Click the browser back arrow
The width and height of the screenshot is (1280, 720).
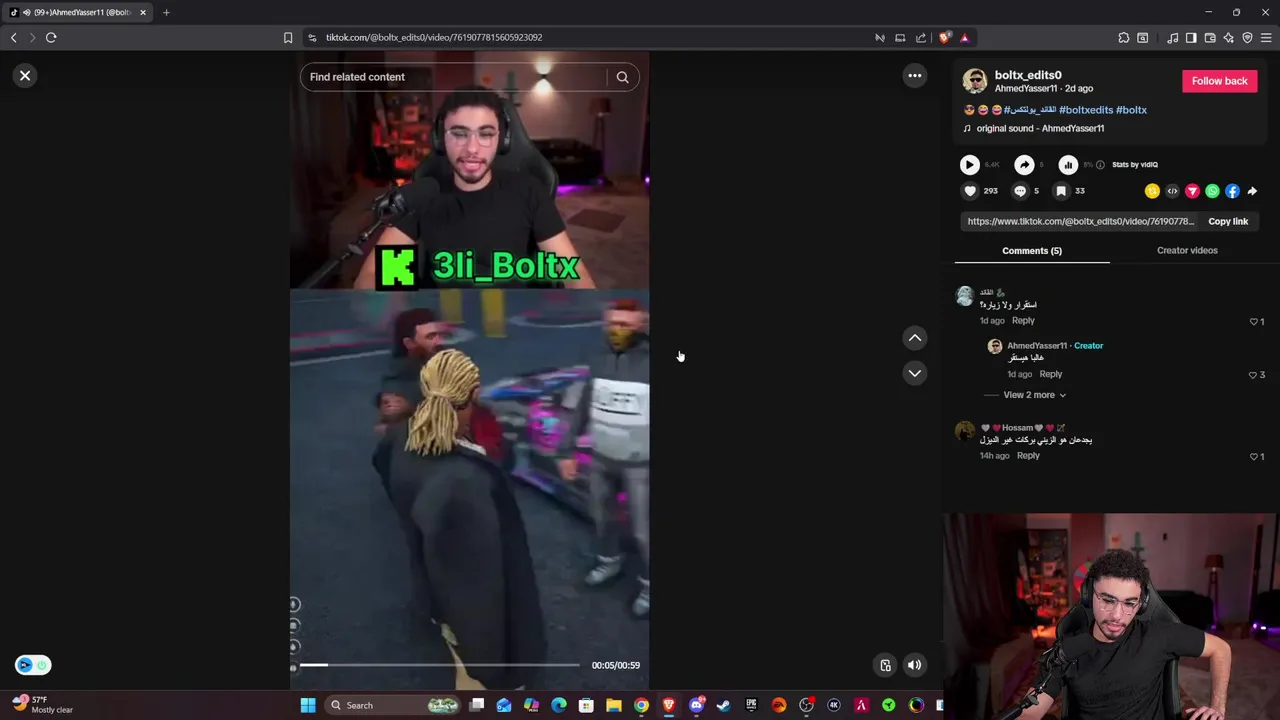13,38
